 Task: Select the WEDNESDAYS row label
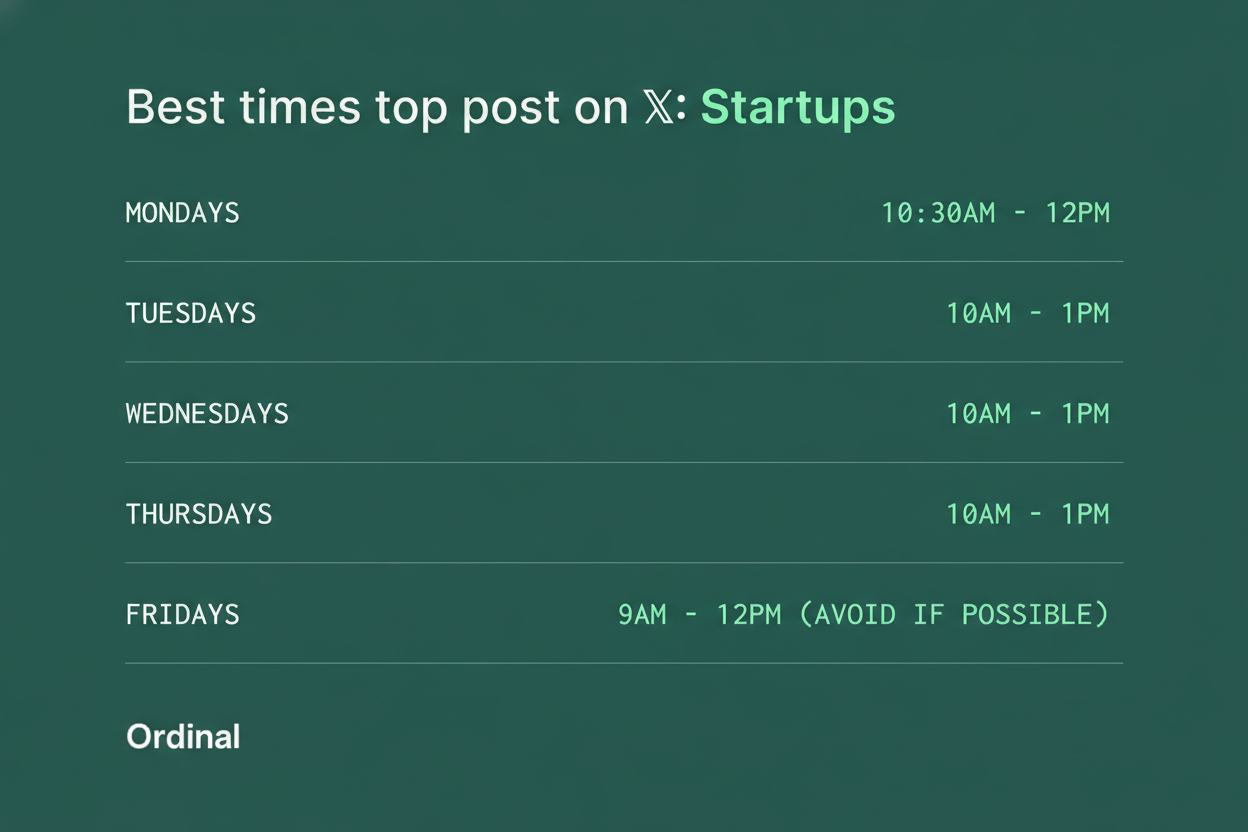(207, 413)
